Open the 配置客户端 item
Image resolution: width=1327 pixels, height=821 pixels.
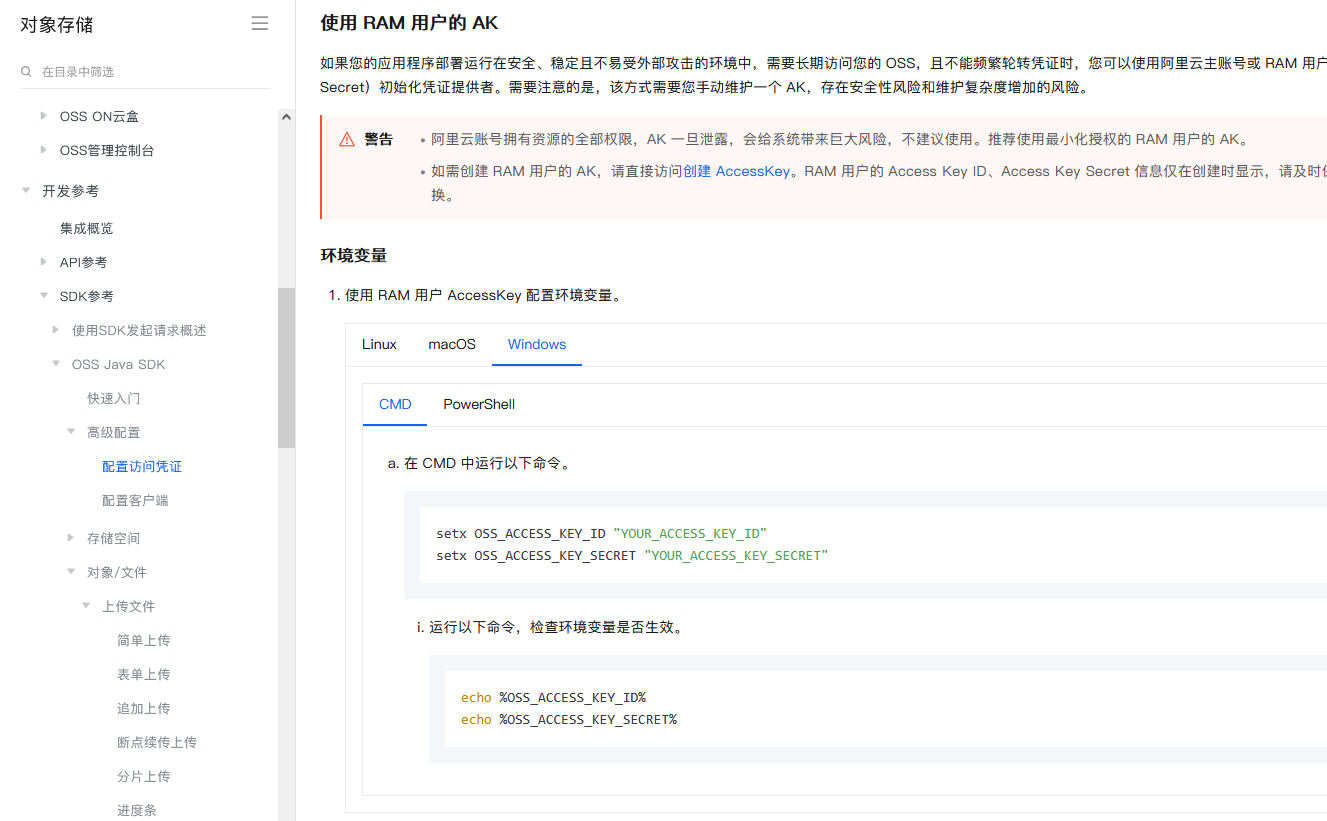tap(135, 500)
